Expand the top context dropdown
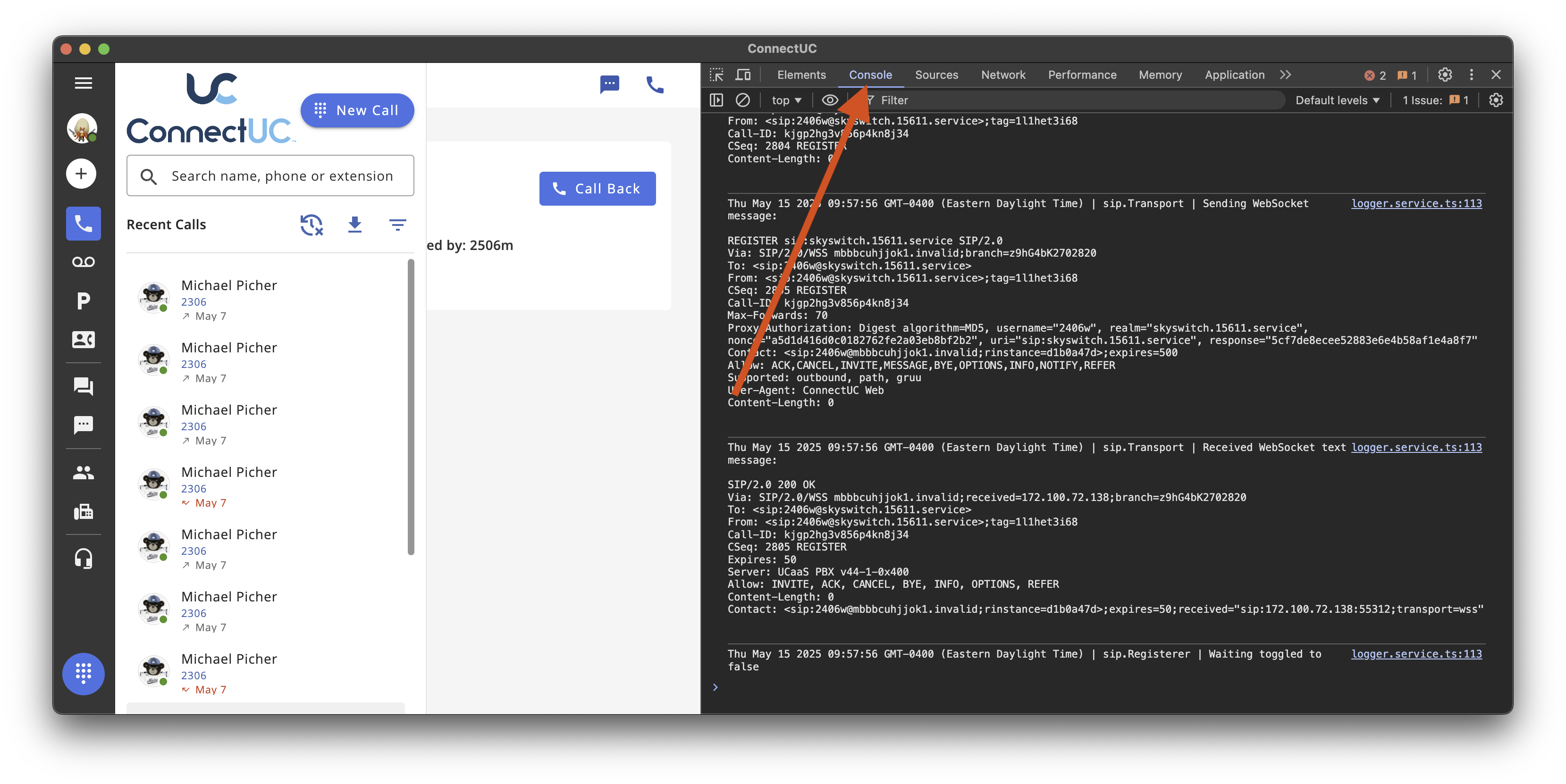 click(786, 100)
